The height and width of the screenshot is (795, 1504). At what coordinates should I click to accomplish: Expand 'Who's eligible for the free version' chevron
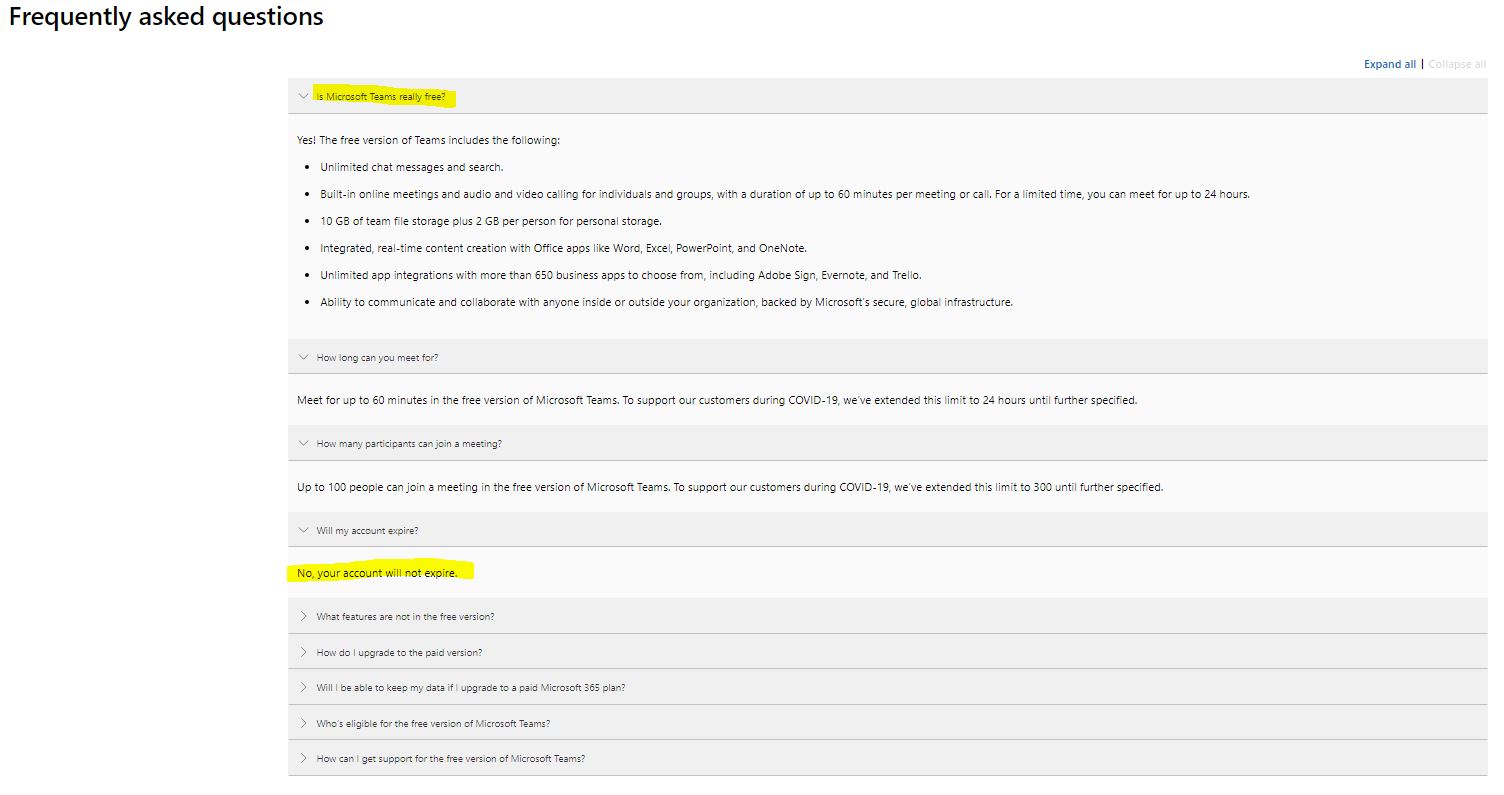pyautogui.click(x=303, y=723)
